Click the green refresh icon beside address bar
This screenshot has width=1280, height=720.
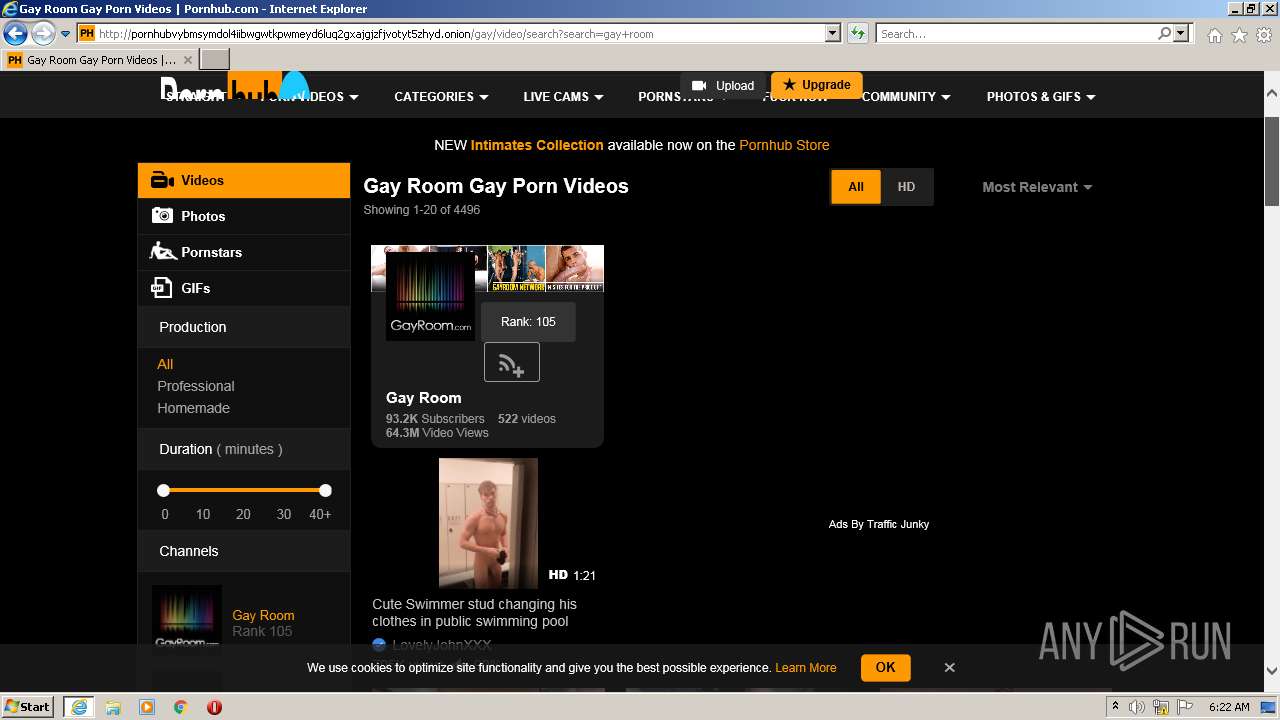(x=857, y=34)
